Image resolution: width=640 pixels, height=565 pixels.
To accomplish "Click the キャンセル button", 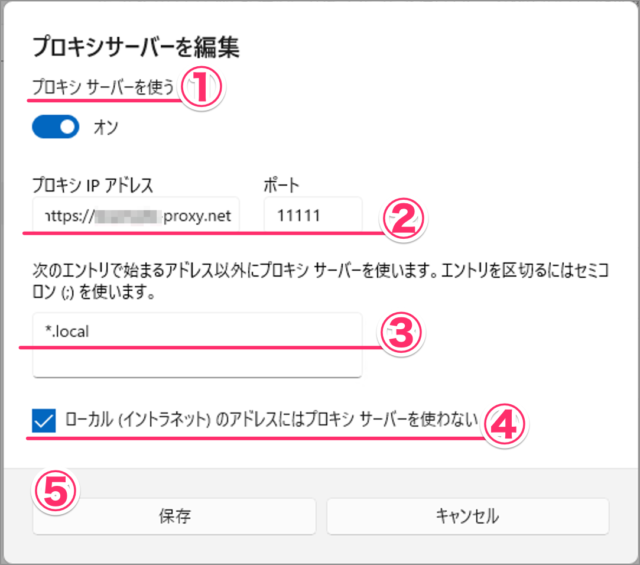I will pyautogui.click(x=468, y=516).
